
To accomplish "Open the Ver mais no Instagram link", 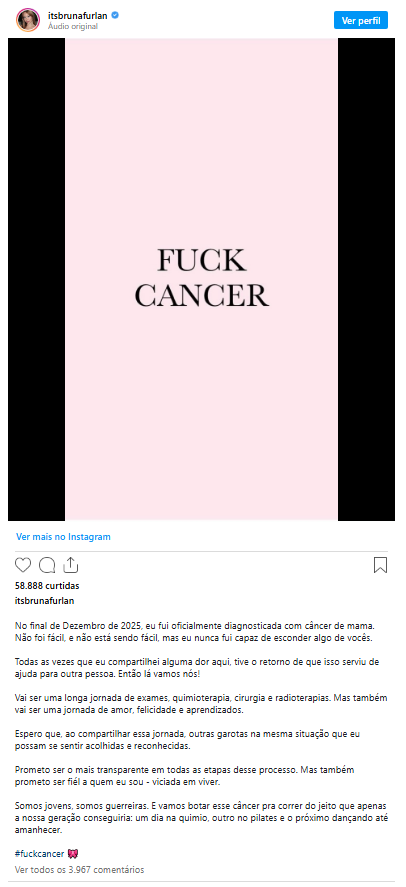I will click(x=63, y=537).
